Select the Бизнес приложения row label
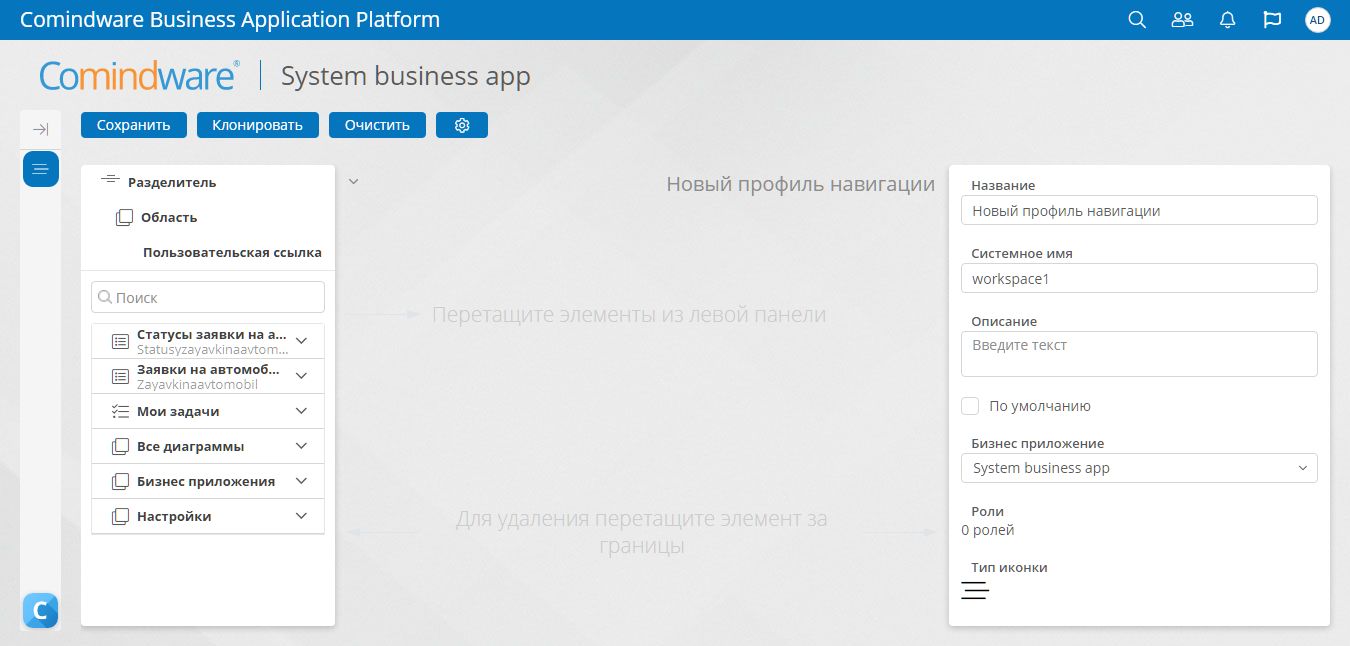The image size is (1350, 646). tap(206, 481)
